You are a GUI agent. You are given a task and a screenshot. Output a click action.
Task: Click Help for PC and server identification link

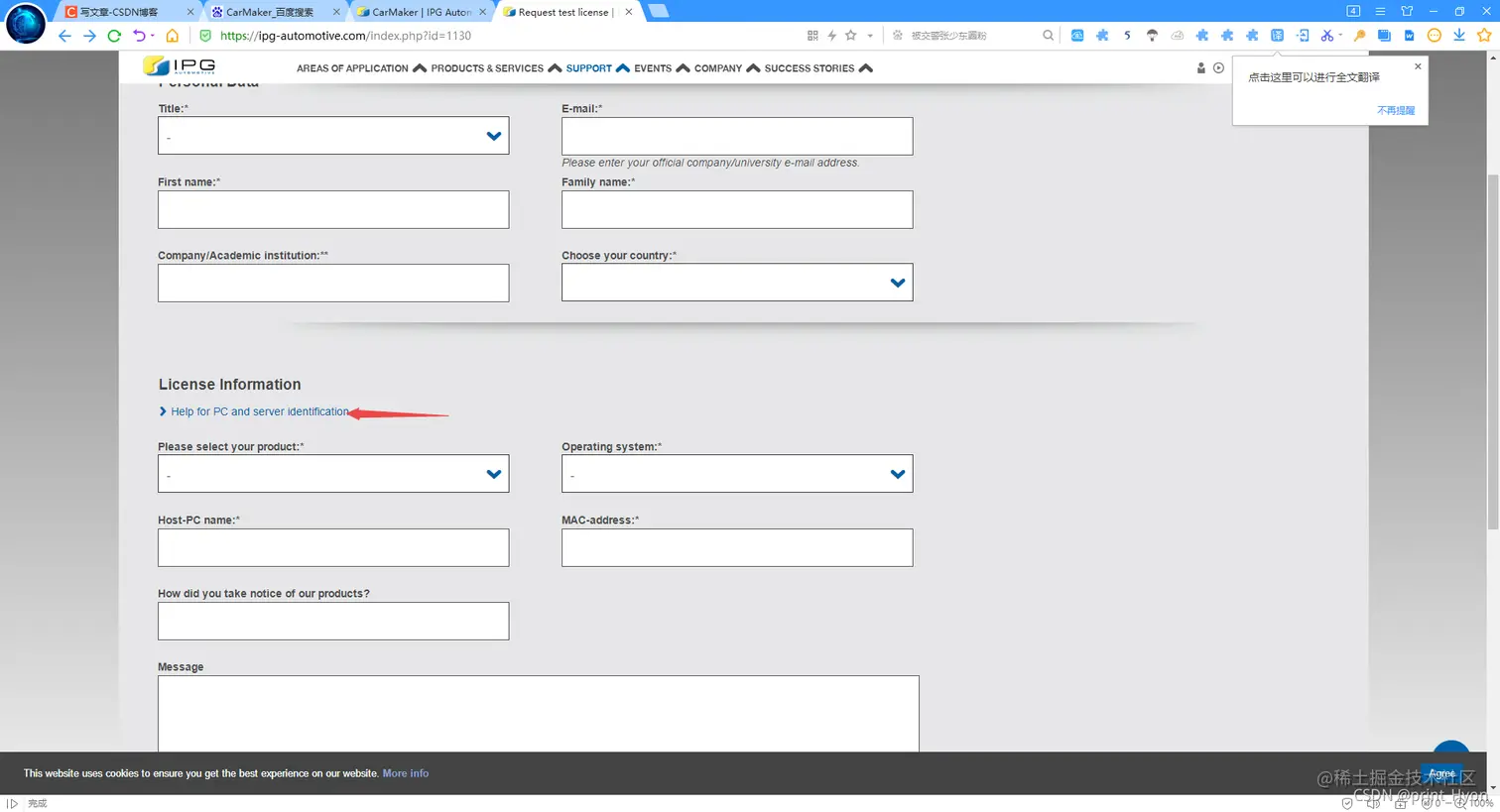coord(260,411)
